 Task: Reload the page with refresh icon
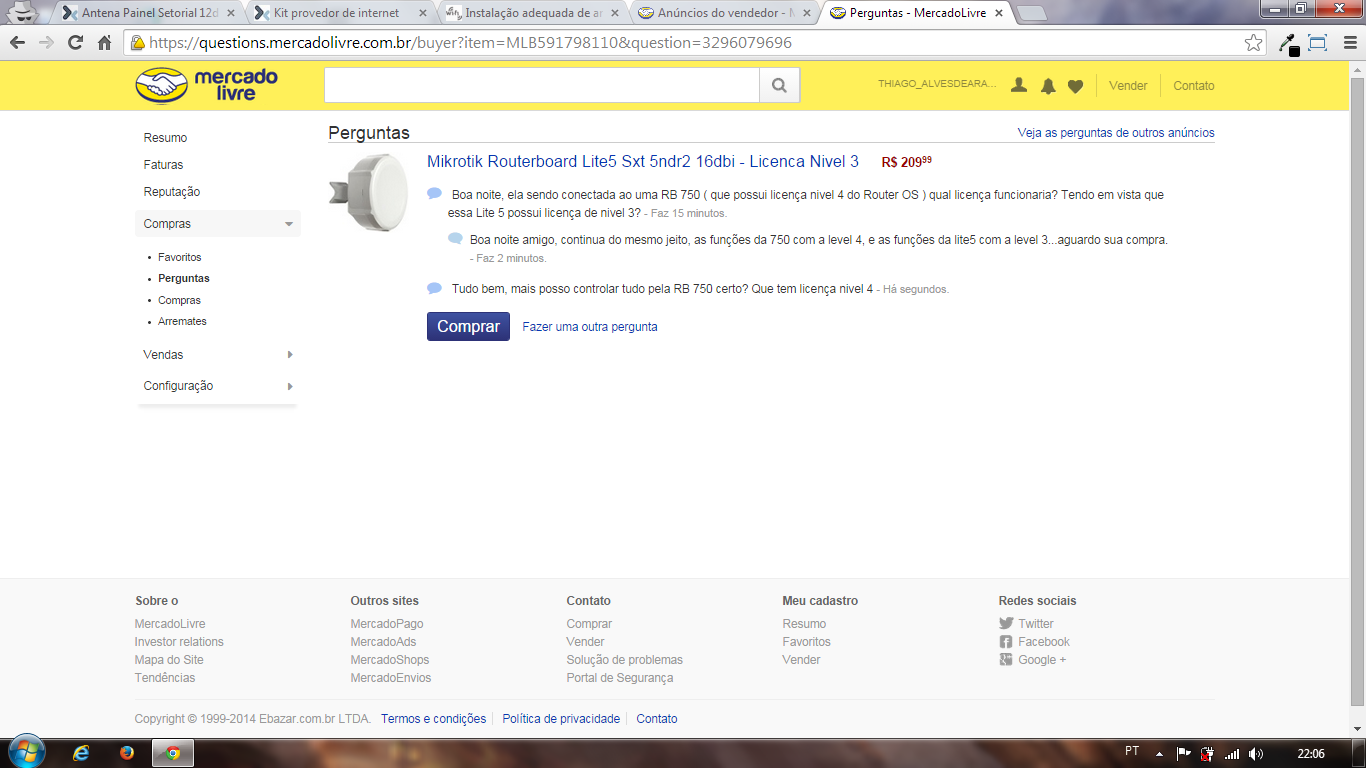click(75, 43)
